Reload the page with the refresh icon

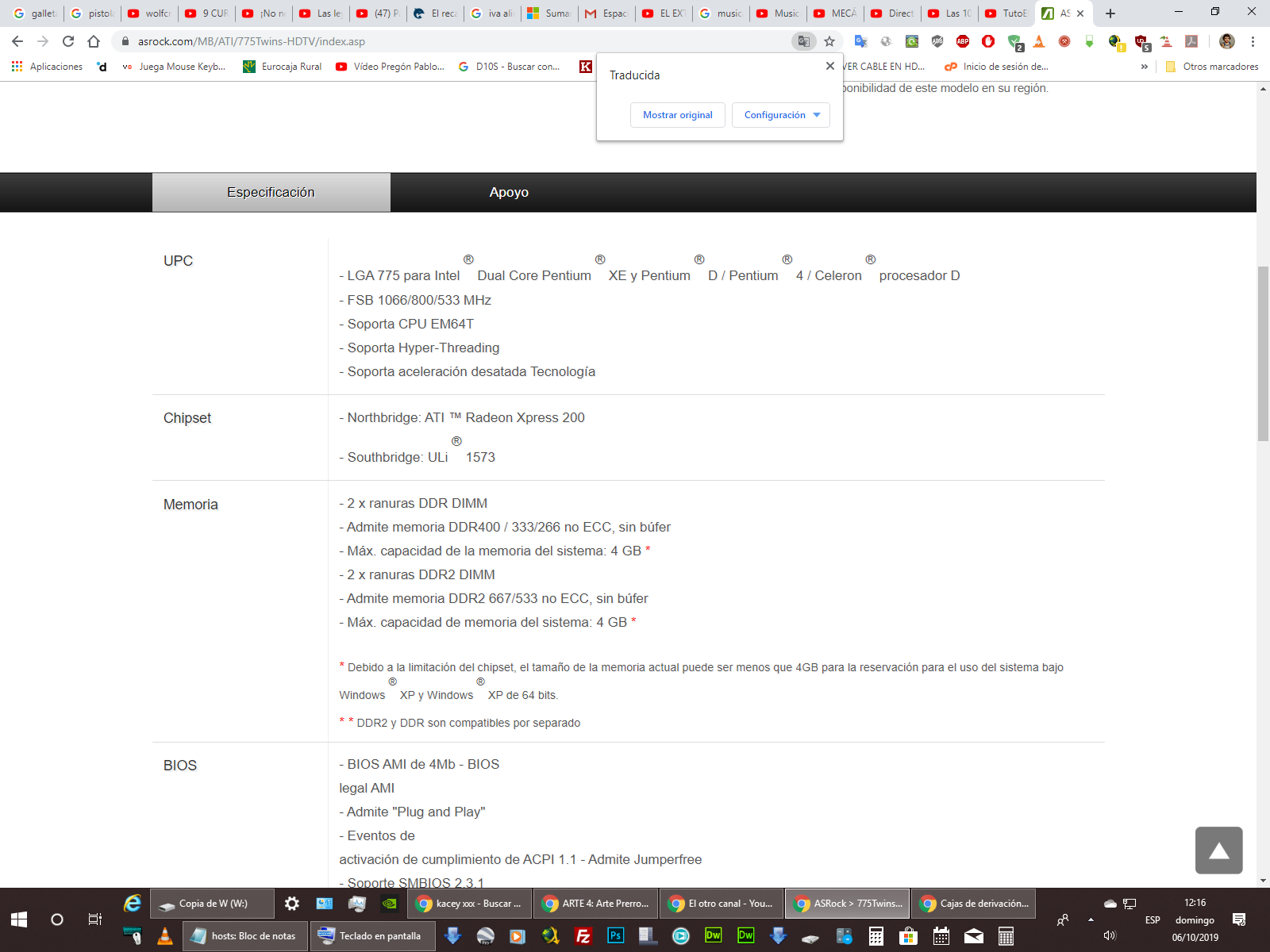pos(68,41)
